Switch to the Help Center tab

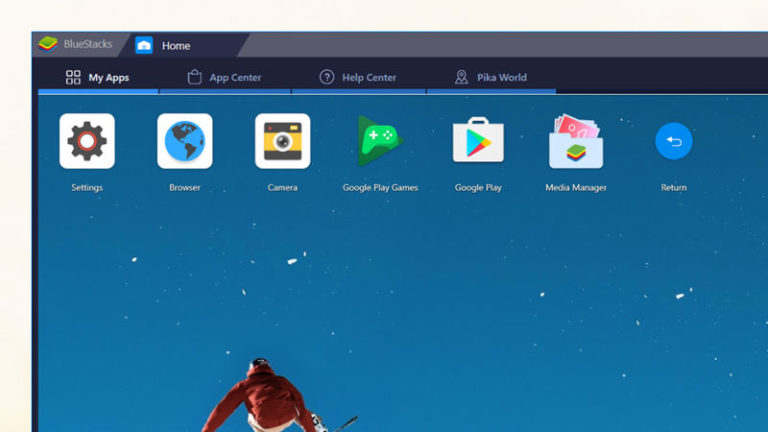click(x=359, y=77)
